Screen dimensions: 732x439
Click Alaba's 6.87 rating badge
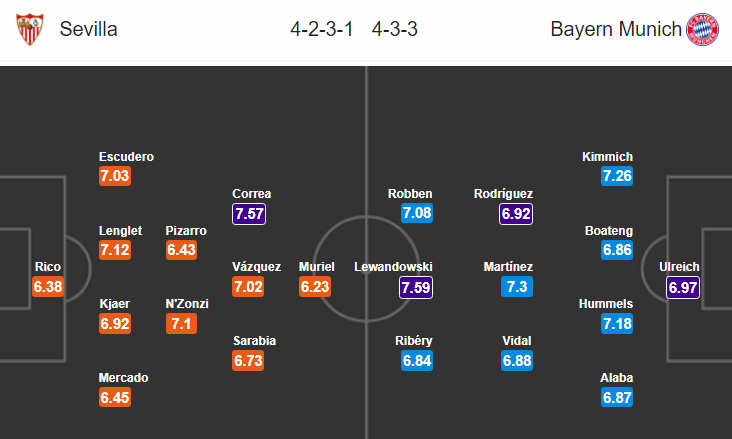617,398
